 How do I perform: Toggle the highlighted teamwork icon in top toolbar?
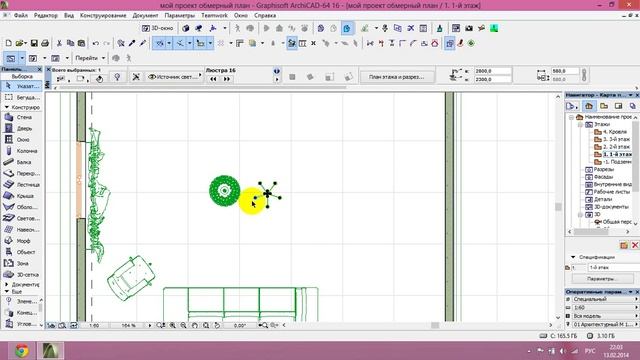(x=347, y=28)
